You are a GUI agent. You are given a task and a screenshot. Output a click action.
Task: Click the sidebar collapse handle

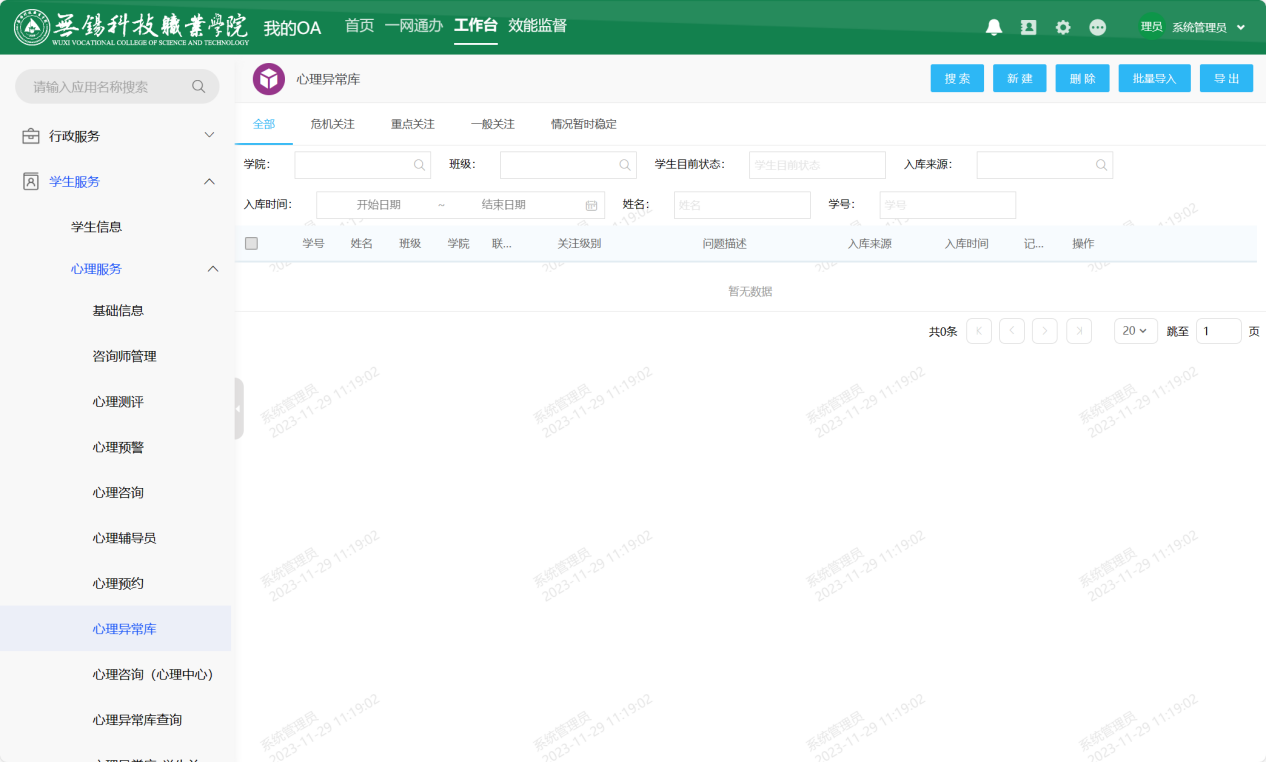[238, 408]
